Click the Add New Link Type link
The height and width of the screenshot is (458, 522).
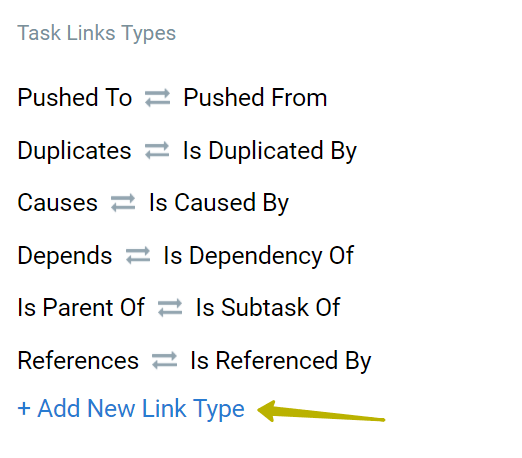[131, 408]
